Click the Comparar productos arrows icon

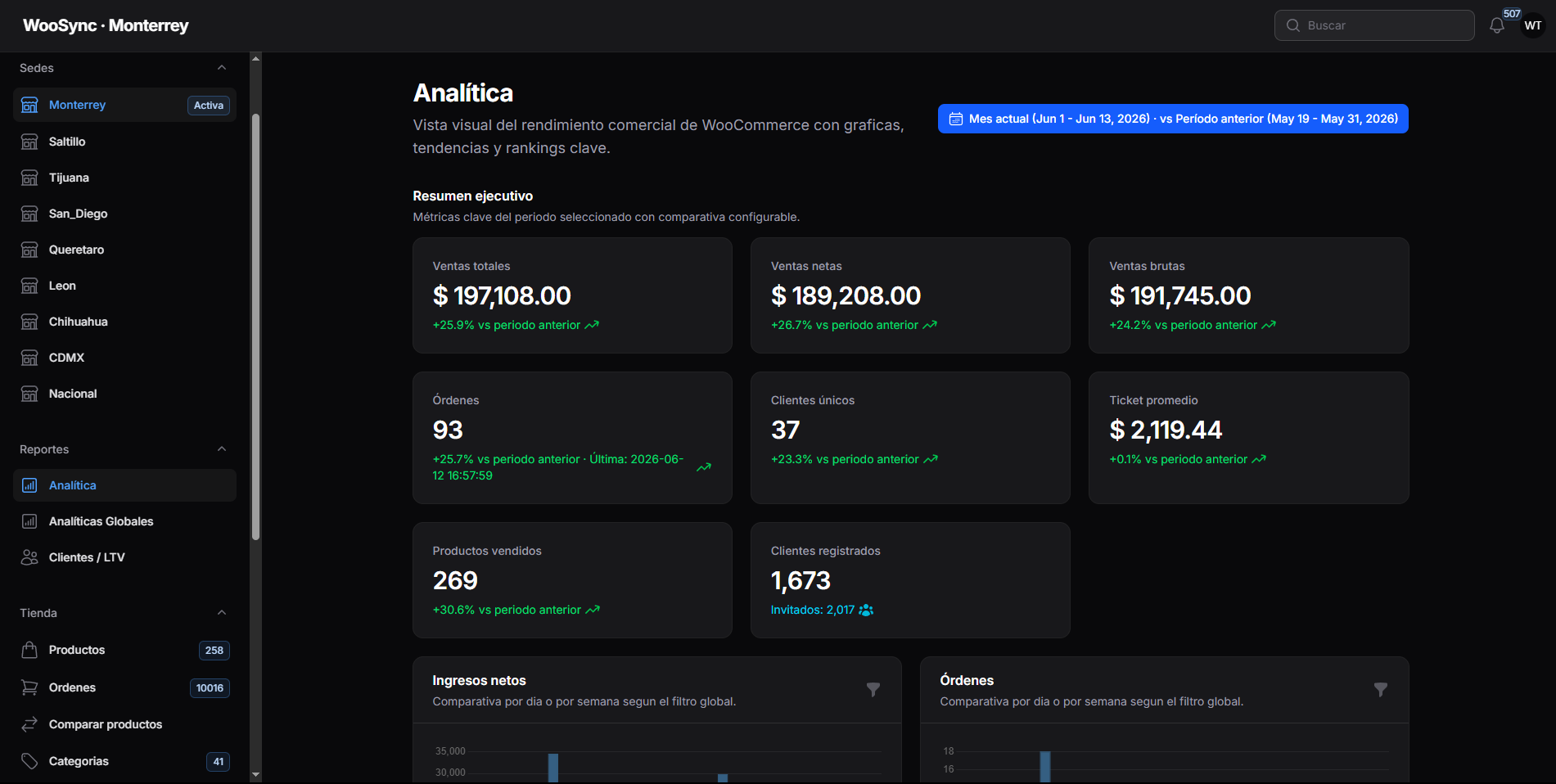click(29, 724)
